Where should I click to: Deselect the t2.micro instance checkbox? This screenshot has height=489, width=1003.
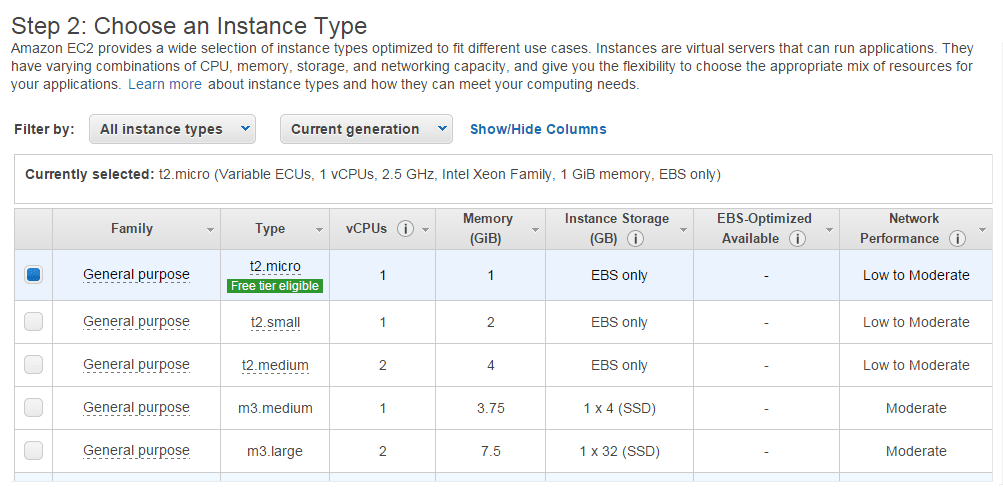click(34, 275)
